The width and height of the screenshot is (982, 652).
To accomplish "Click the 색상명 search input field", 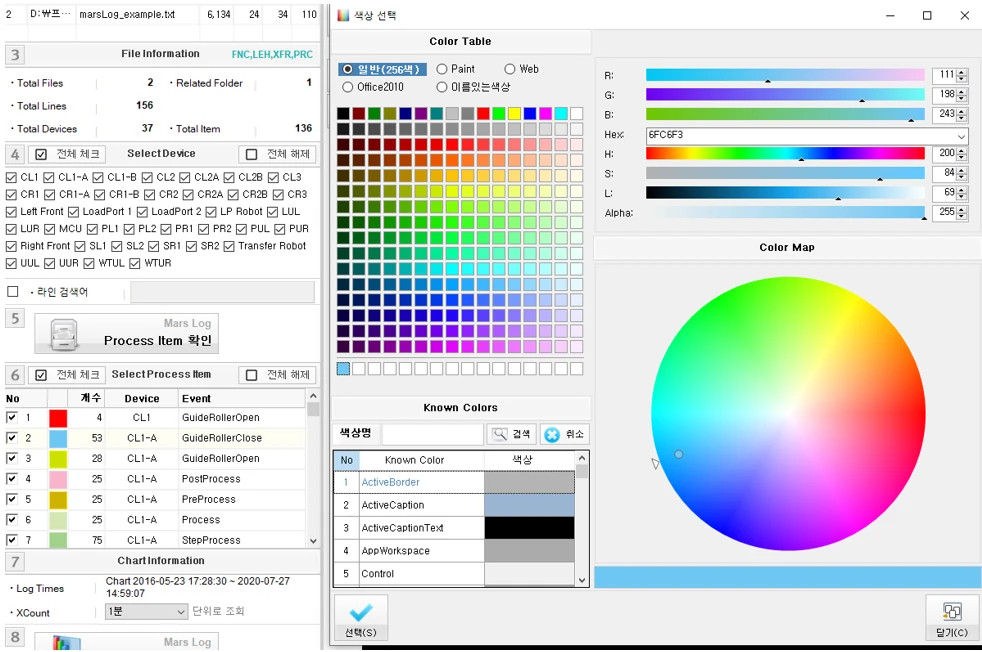I will (x=432, y=434).
